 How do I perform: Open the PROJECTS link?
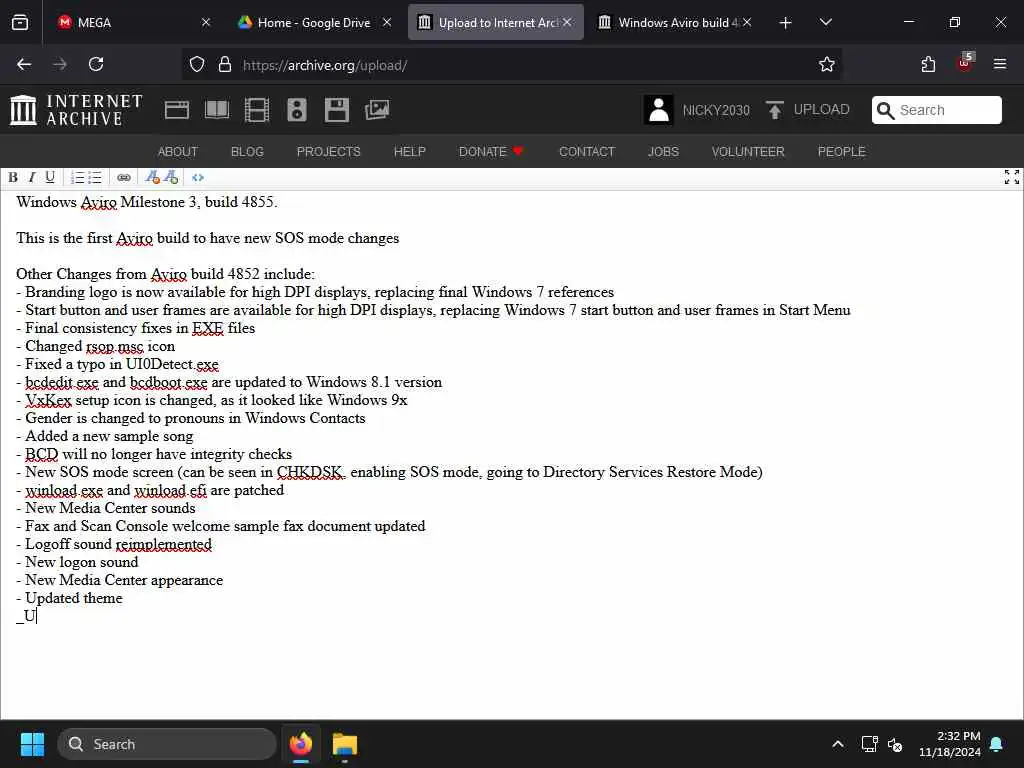pyautogui.click(x=328, y=152)
